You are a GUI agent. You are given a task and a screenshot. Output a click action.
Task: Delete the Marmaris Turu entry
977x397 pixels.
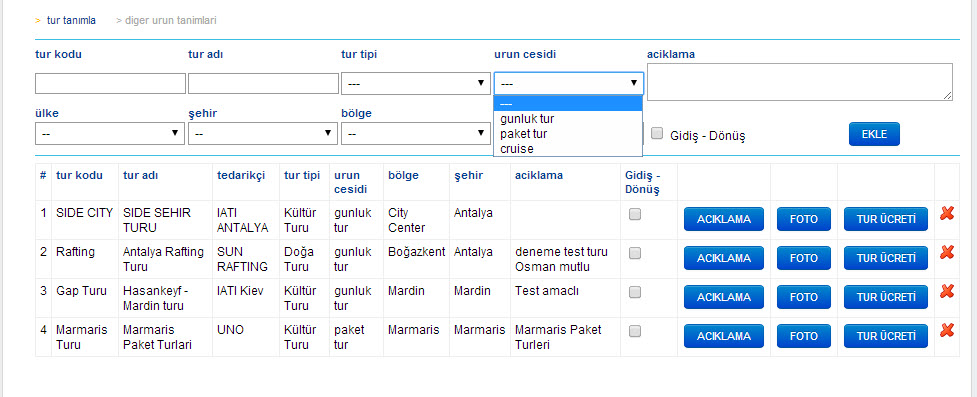[946, 330]
